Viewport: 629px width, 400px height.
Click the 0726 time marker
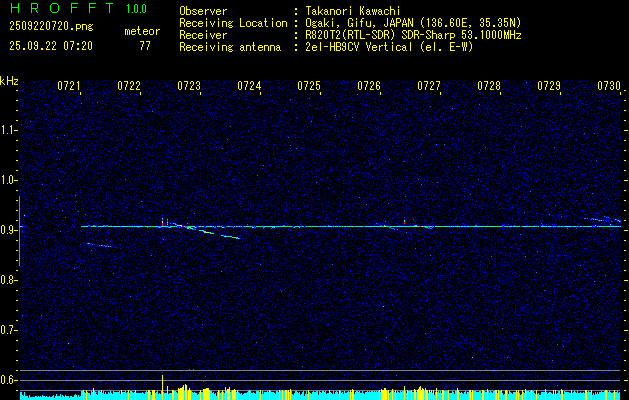point(369,86)
